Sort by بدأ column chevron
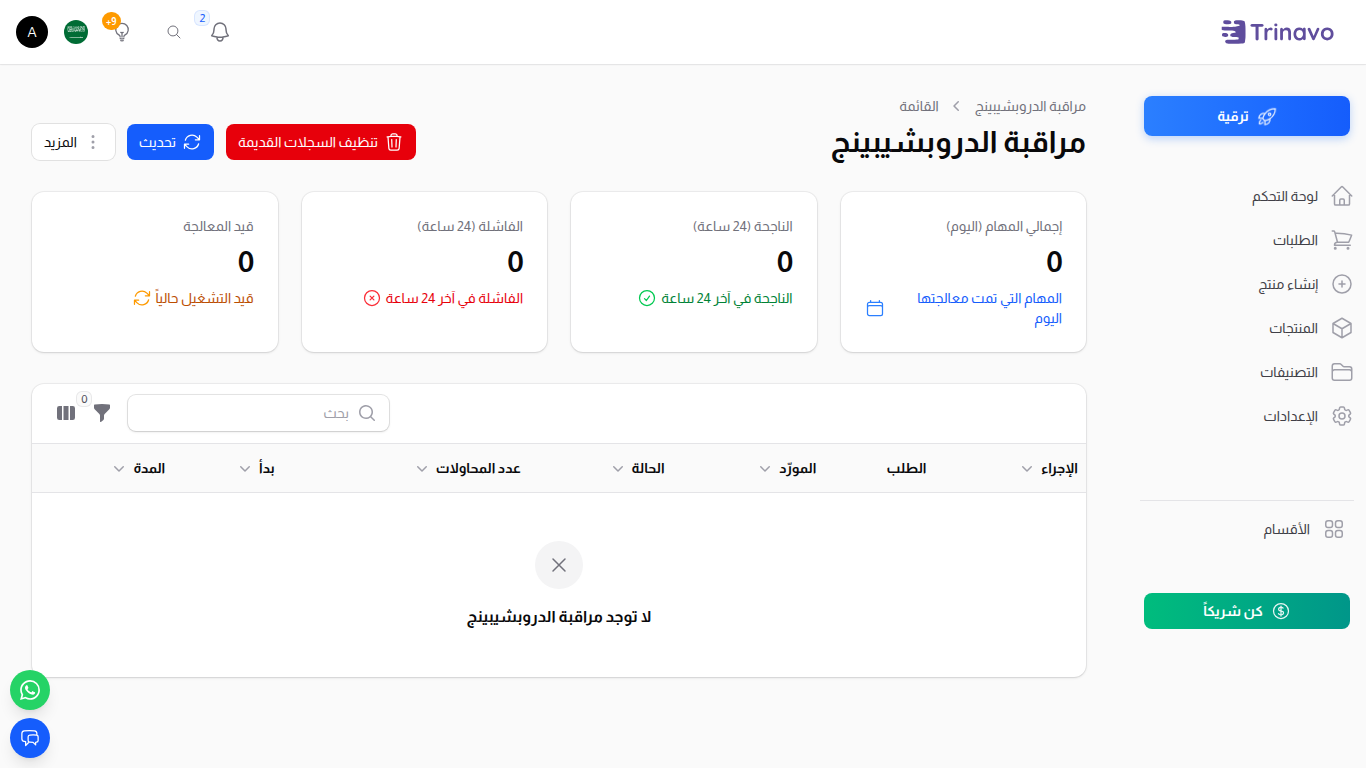 [x=245, y=469]
